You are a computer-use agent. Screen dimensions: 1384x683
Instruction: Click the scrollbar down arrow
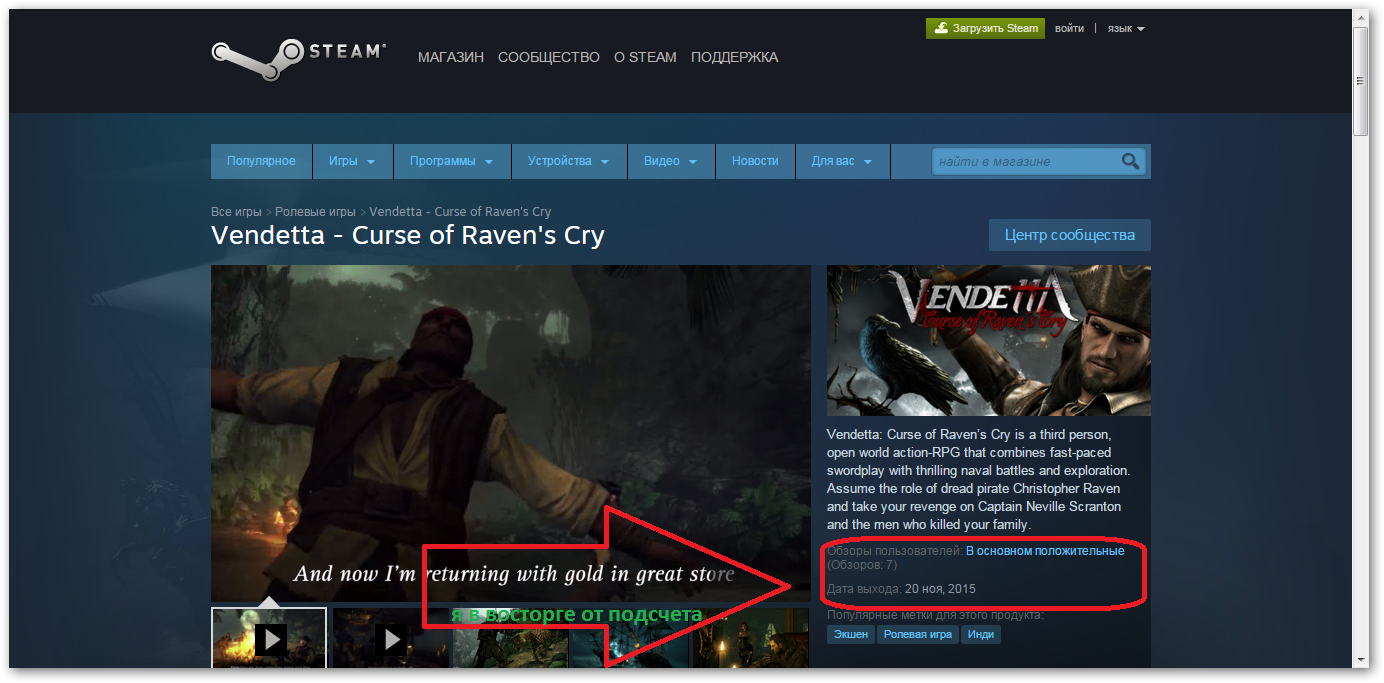click(x=1360, y=659)
